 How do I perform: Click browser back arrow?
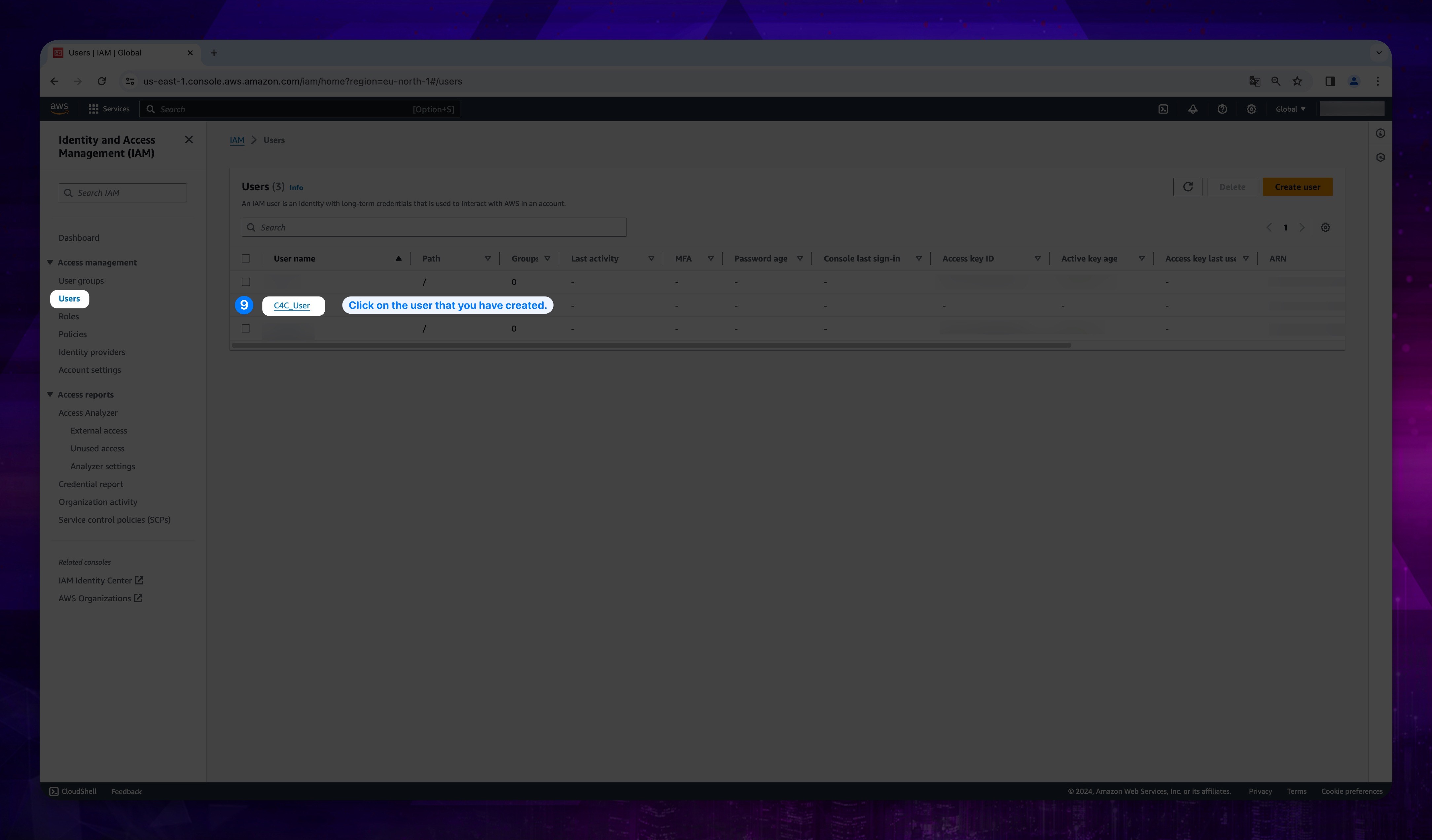coord(54,81)
